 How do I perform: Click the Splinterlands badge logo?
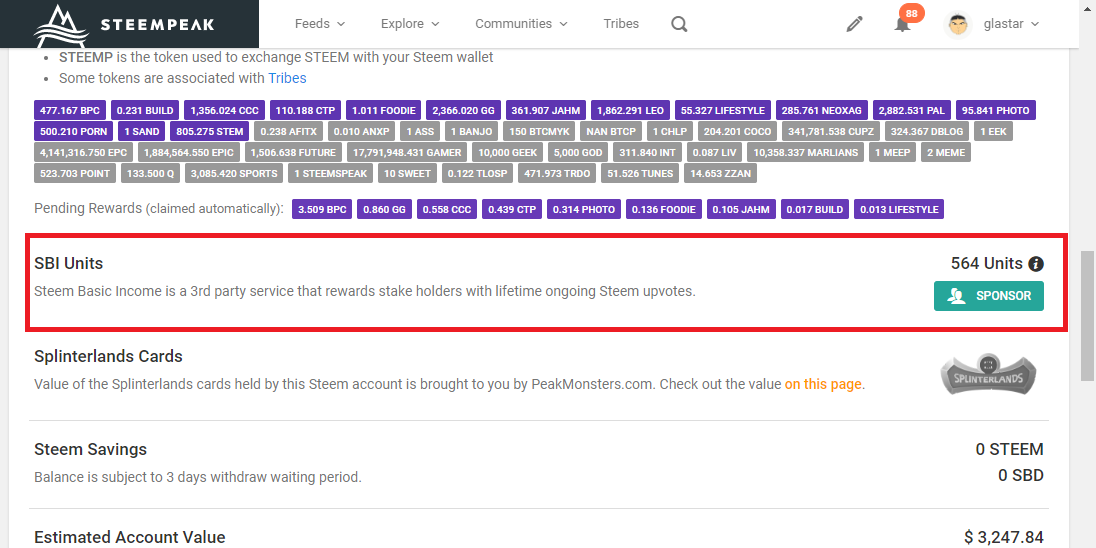989,375
